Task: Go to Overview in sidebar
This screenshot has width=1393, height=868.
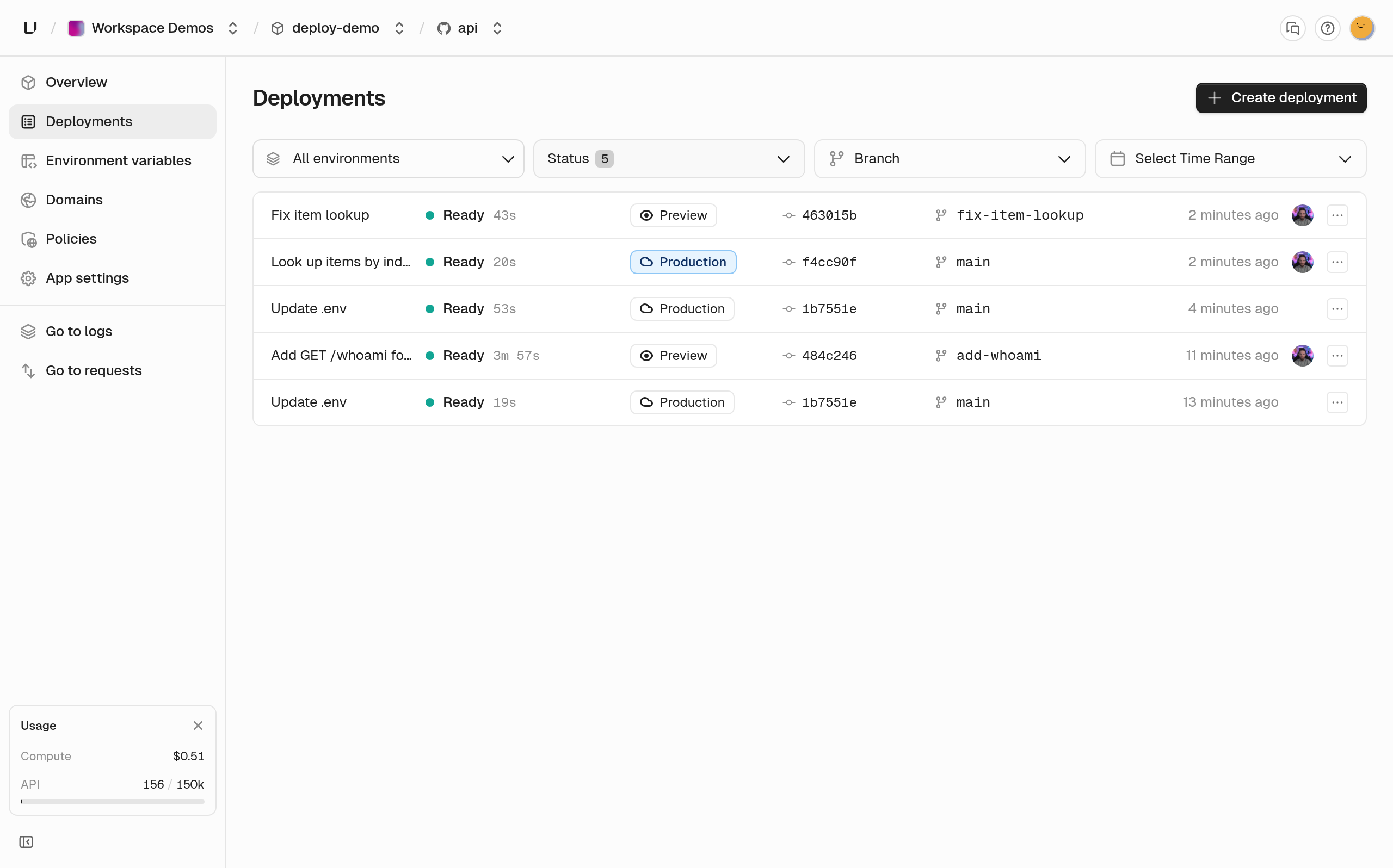Action: [113, 83]
